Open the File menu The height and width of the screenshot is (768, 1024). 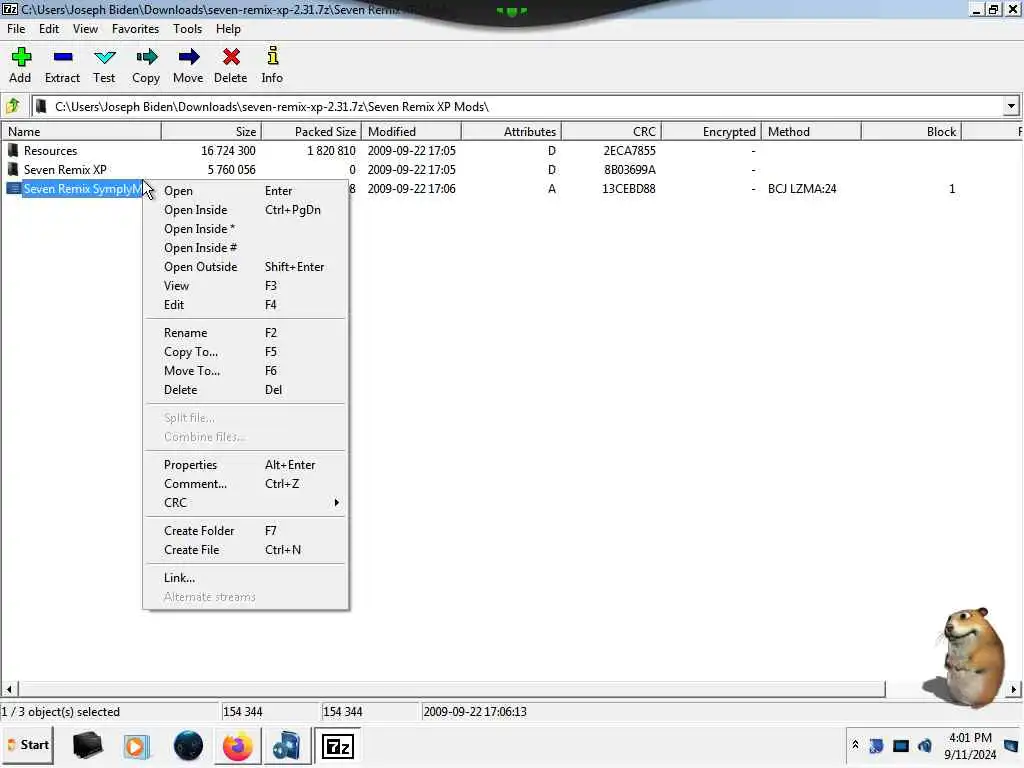(x=16, y=29)
